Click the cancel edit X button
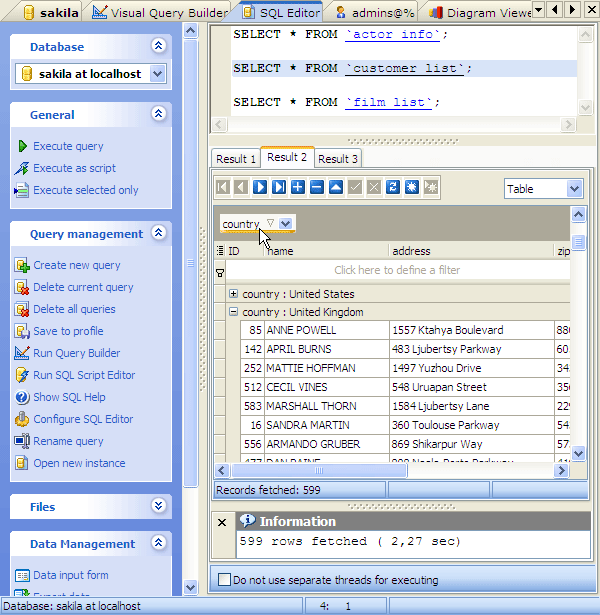Viewport: 600px width, 615px height. pos(374,187)
